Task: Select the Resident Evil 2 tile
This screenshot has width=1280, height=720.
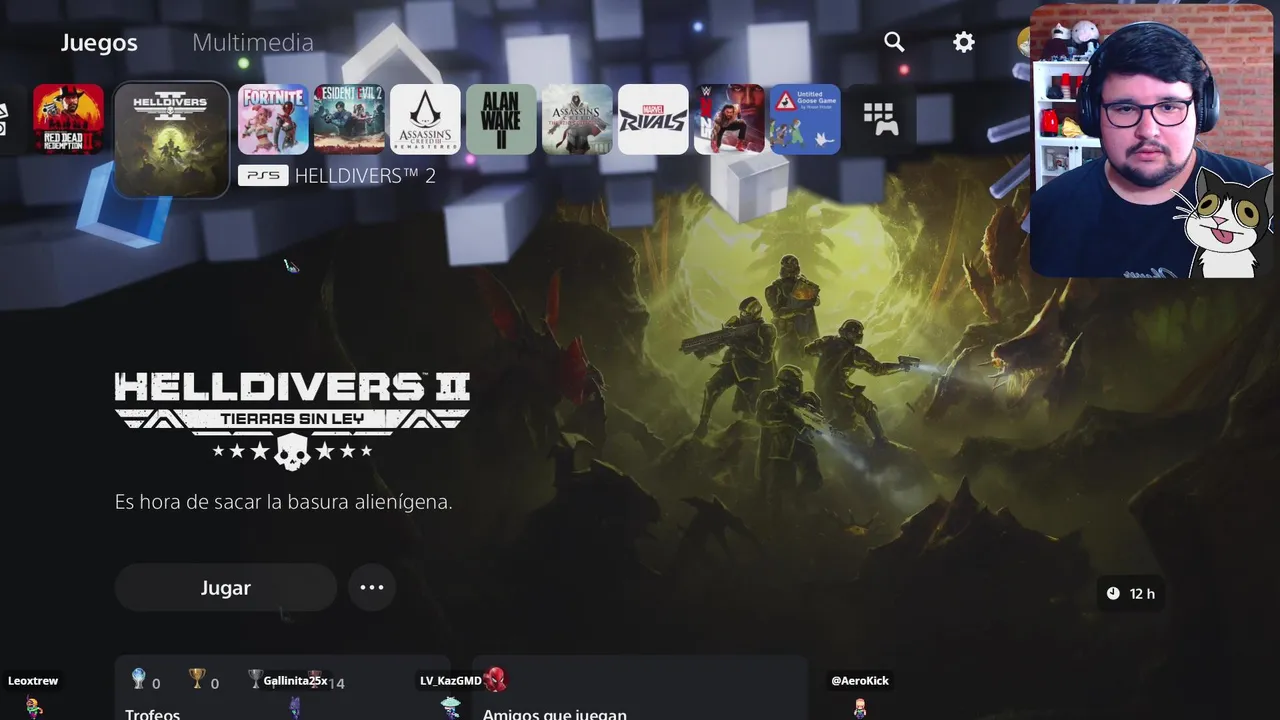Action: click(349, 119)
